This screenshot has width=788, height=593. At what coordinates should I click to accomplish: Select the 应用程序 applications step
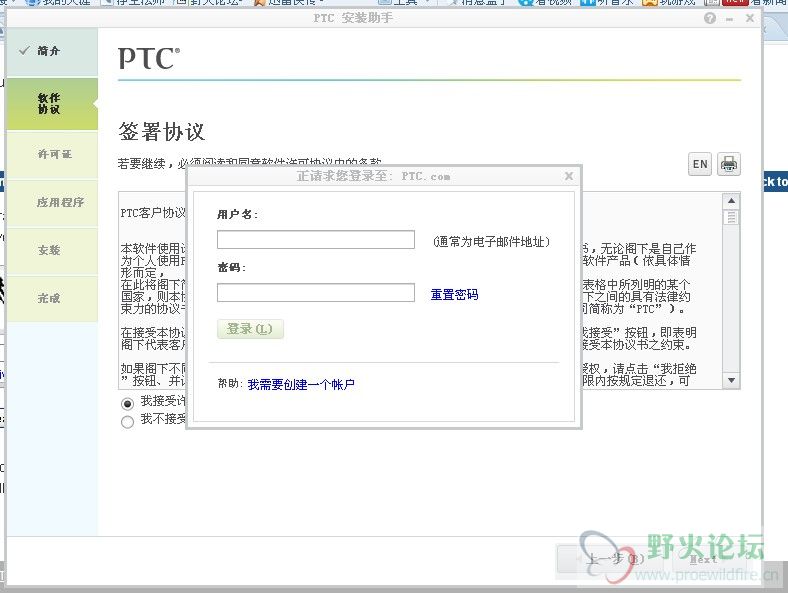(x=52, y=203)
